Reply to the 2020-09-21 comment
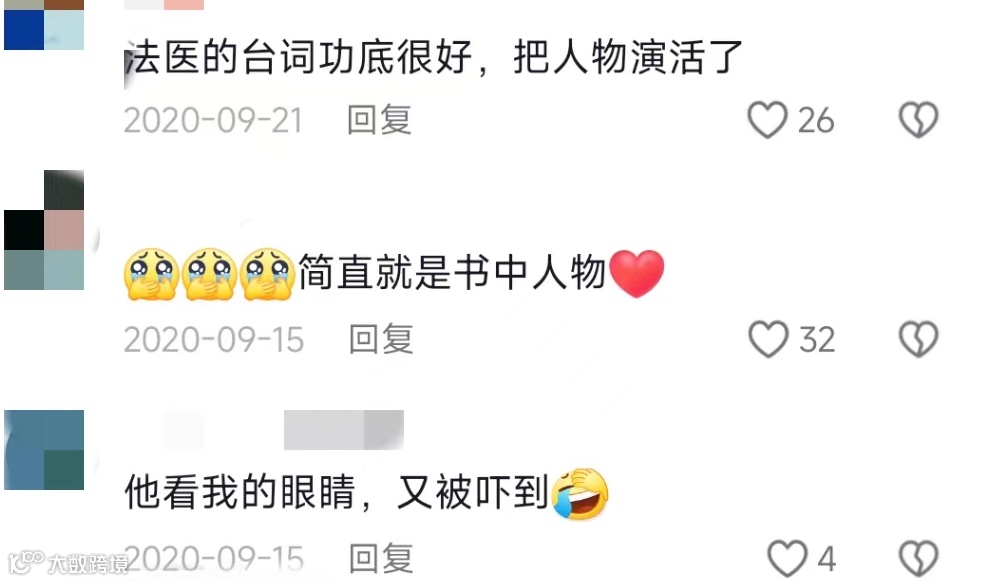This screenshot has width=984, height=582. [380, 119]
